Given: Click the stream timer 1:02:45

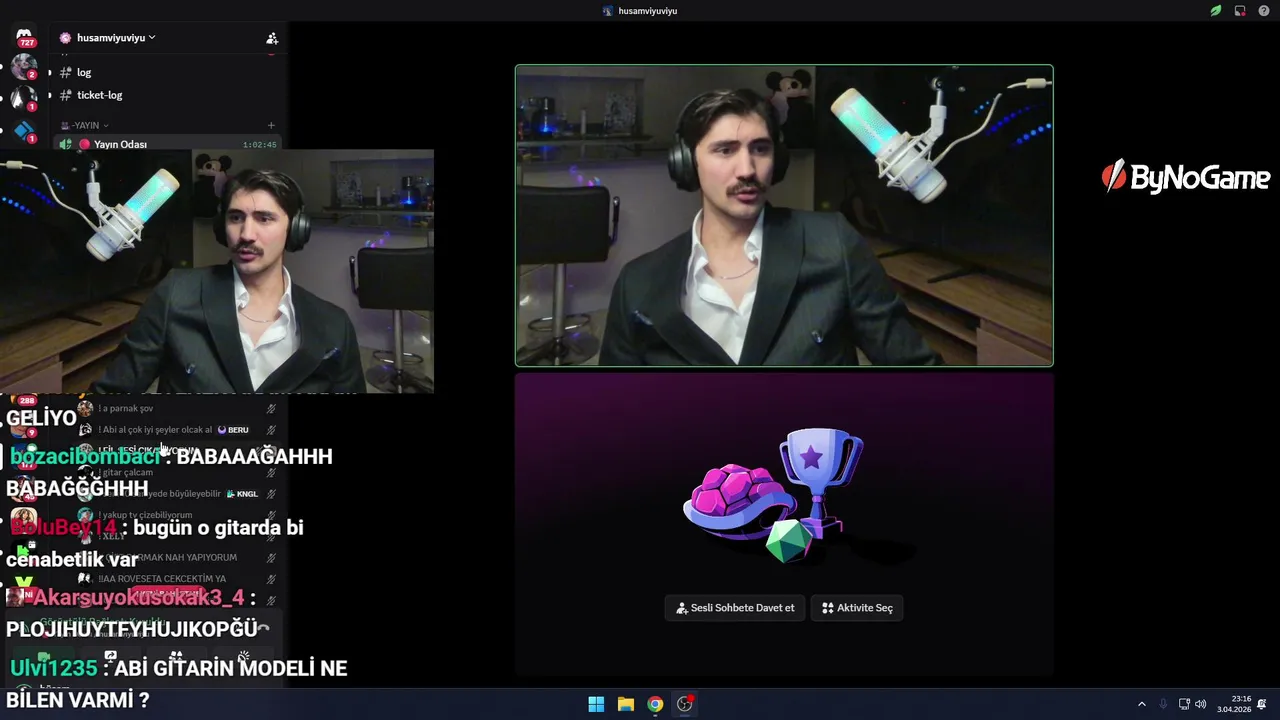Looking at the screenshot, I should coord(259,145).
